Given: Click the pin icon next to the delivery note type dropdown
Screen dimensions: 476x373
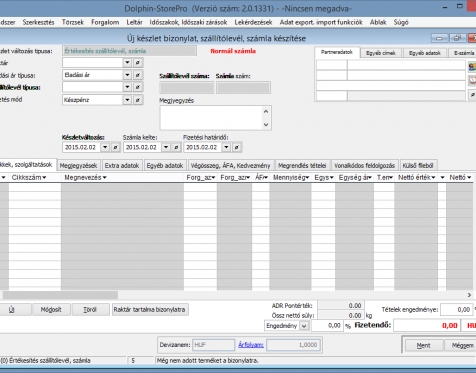Looking at the screenshot, I should pos(138,87).
